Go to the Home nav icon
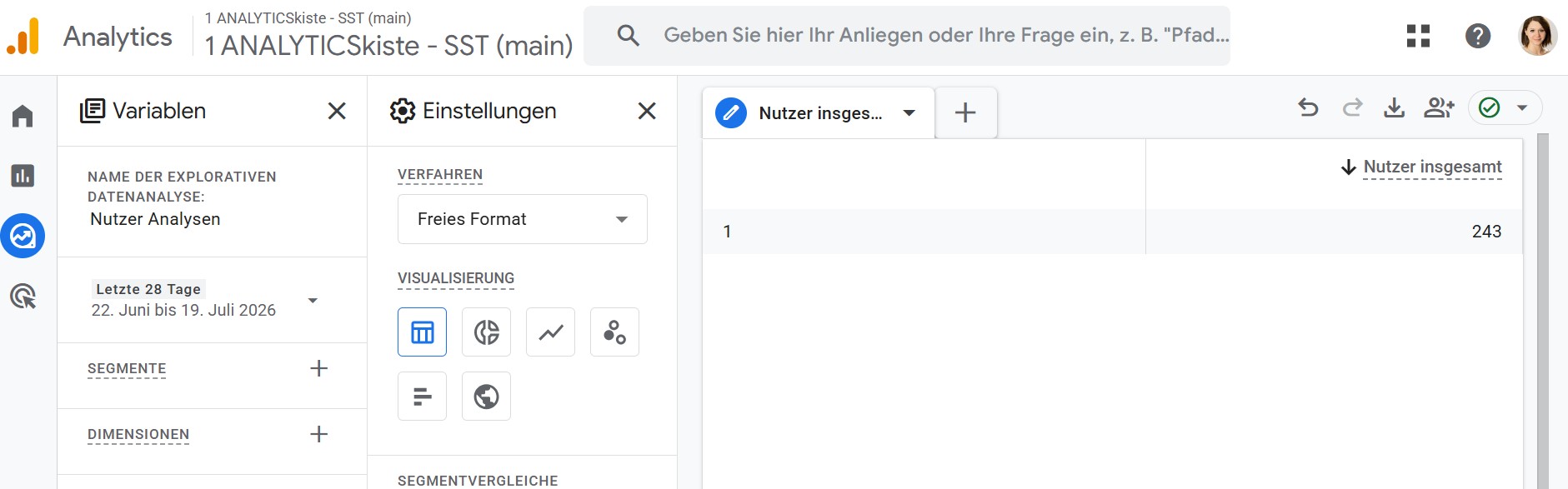The height and width of the screenshot is (489, 1568). [x=23, y=116]
